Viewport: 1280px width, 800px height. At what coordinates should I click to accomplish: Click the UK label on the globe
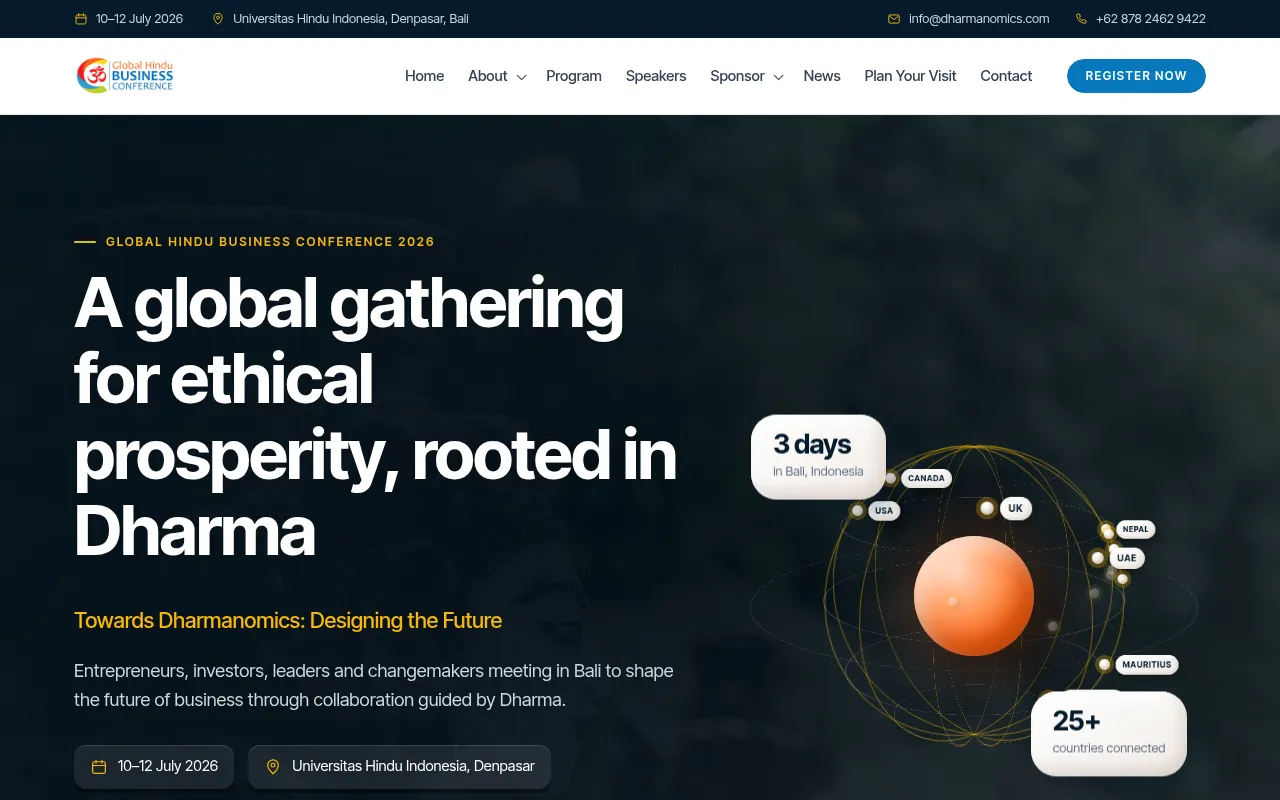1015,508
